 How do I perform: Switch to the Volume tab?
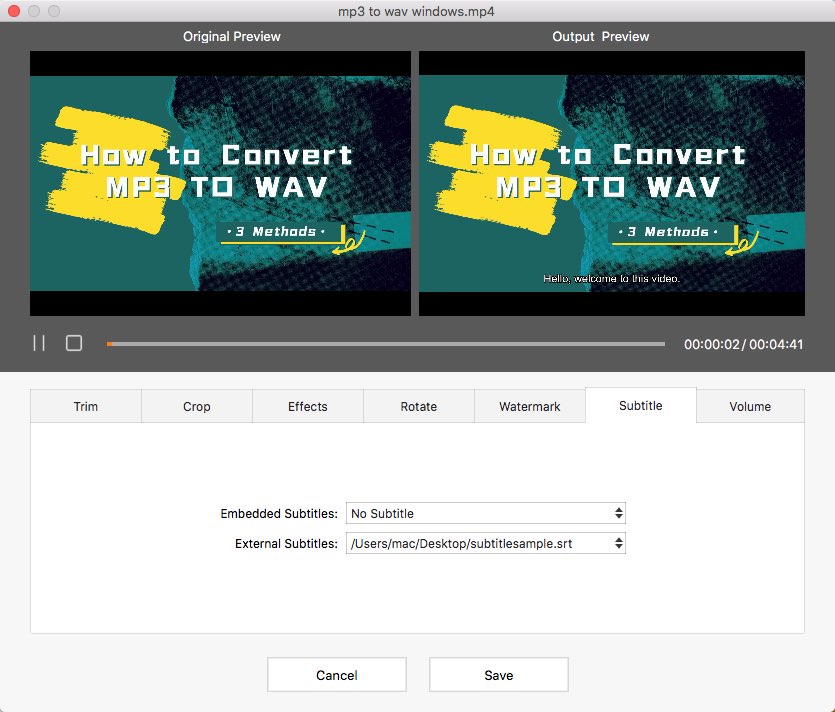751,406
